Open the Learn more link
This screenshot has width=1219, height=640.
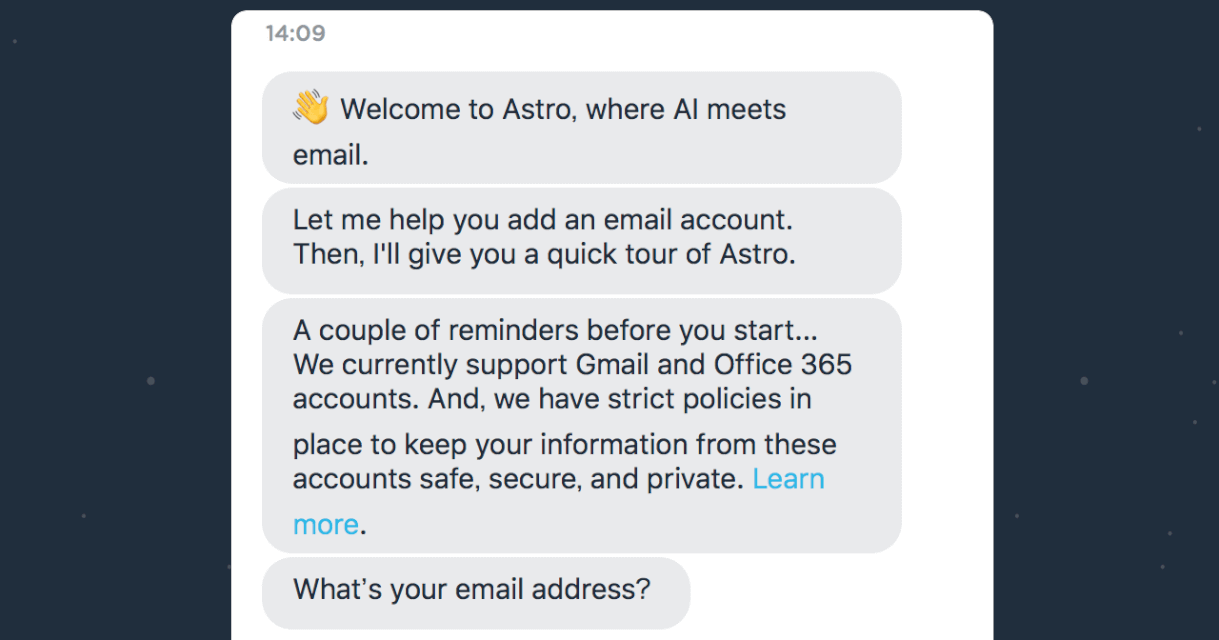[x=788, y=479]
